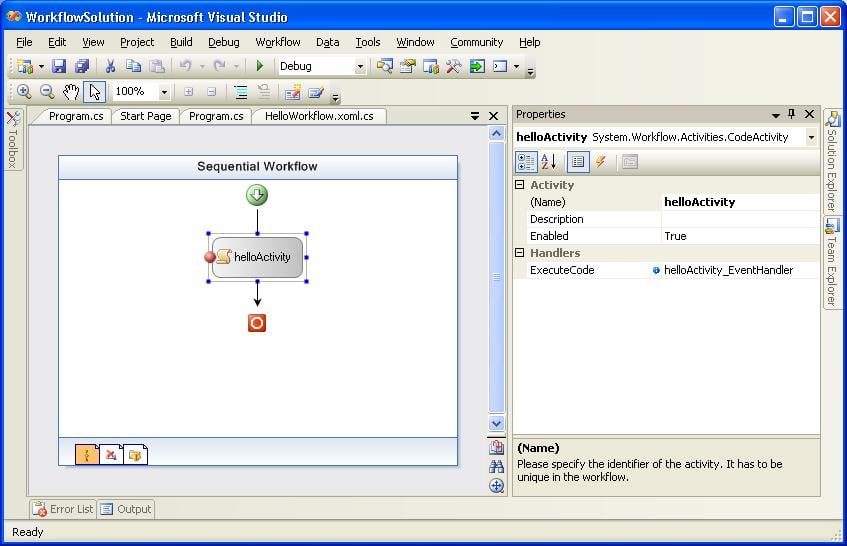Start debugging with green play icon
The height and width of the screenshot is (546, 847).
(x=260, y=66)
